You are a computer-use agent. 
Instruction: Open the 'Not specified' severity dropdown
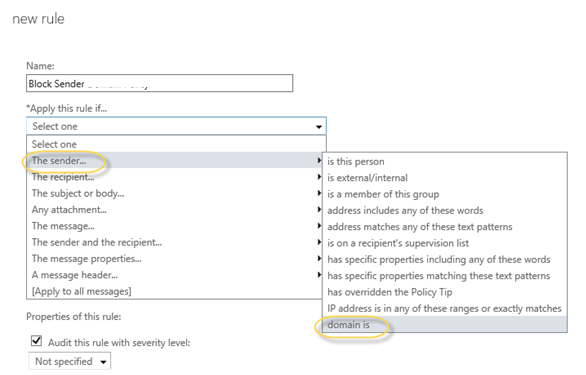click(x=70, y=362)
